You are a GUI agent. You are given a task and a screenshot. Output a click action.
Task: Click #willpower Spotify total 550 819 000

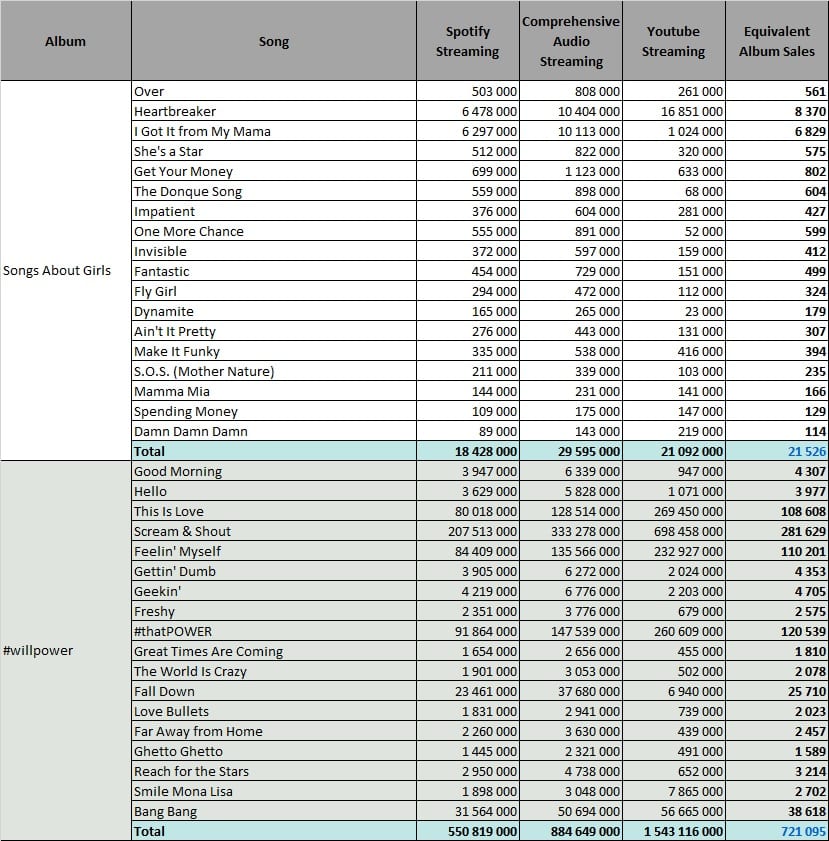point(468,831)
